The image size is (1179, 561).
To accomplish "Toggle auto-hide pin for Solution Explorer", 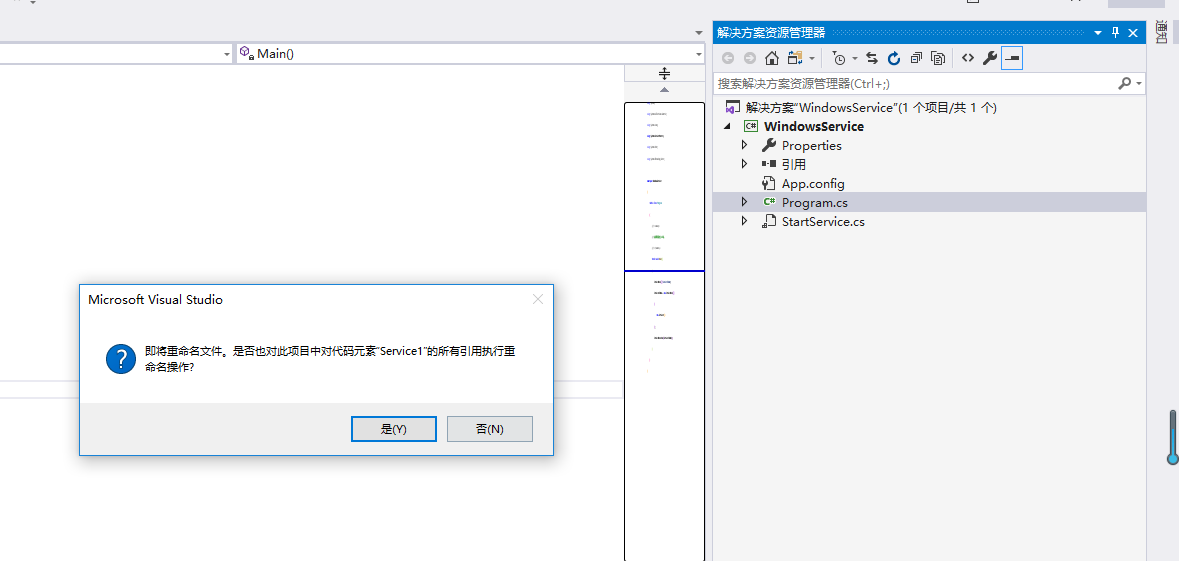I will click(1115, 32).
